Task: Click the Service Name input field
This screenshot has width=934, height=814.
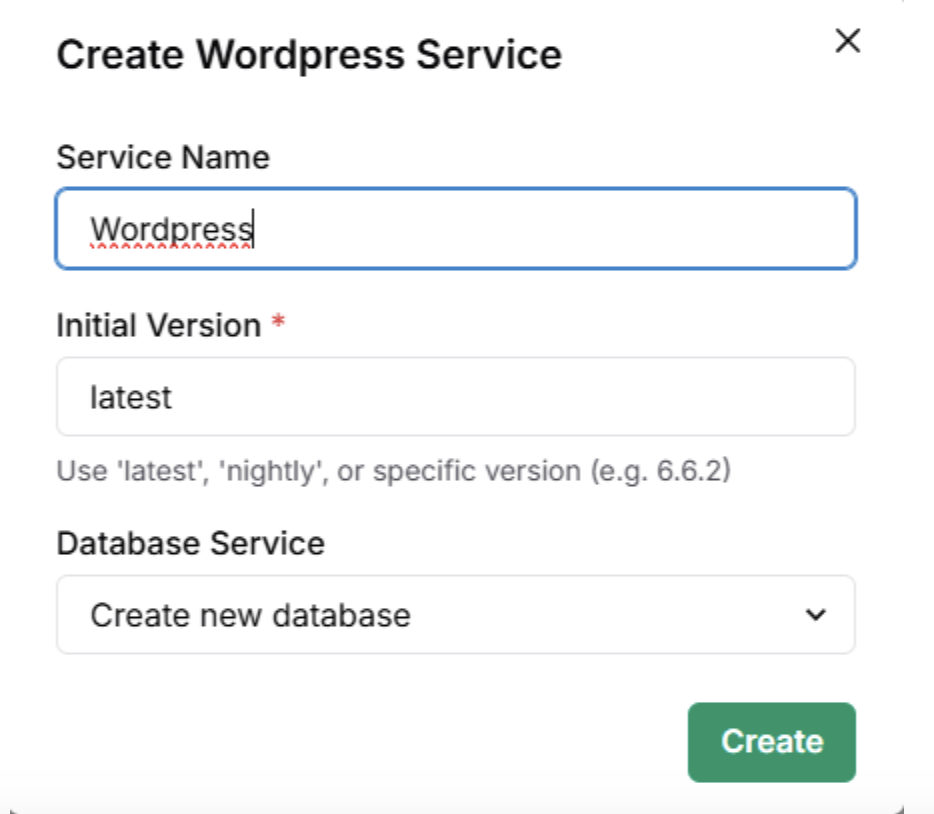Action: pos(456,229)
